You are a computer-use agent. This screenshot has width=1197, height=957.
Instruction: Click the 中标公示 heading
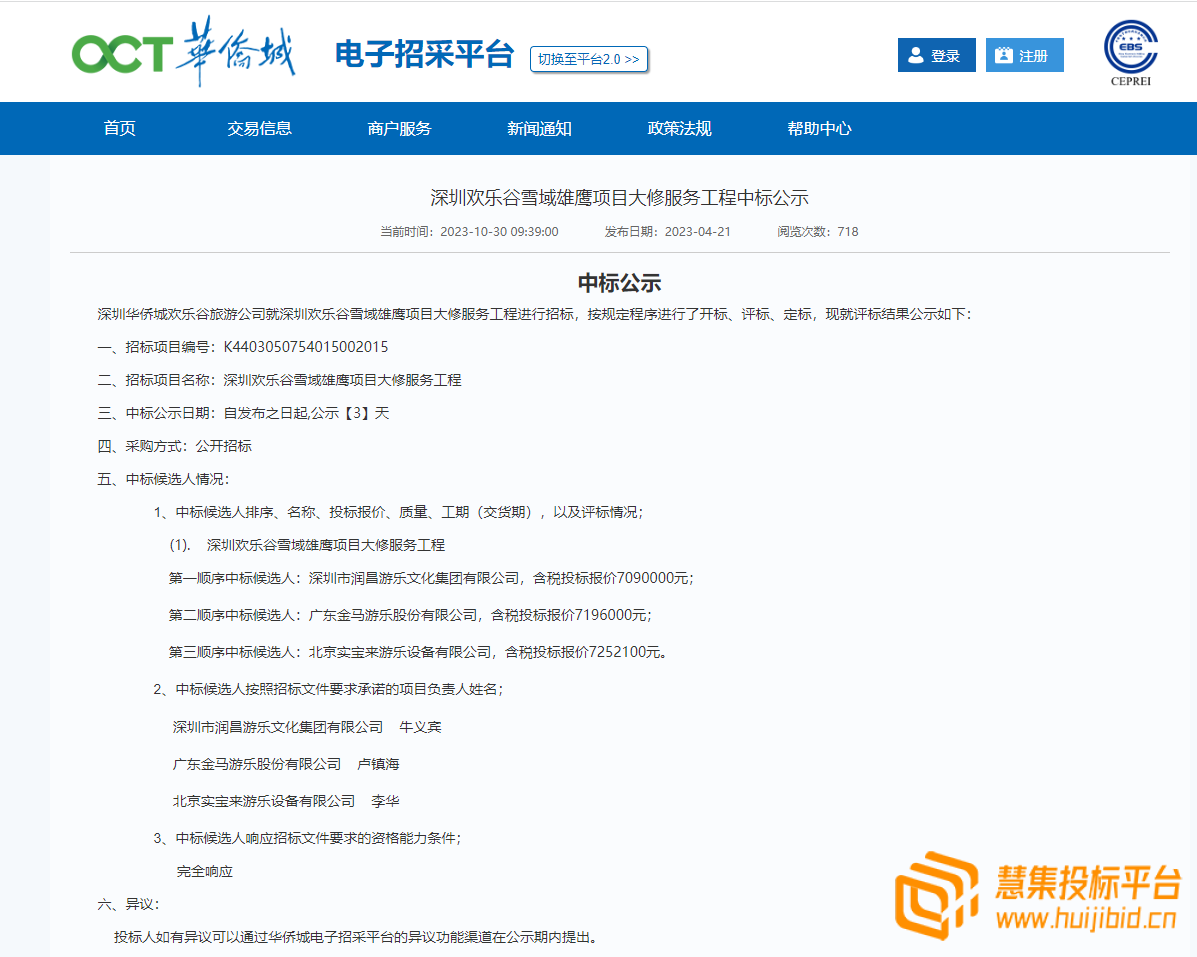point(619,283)
